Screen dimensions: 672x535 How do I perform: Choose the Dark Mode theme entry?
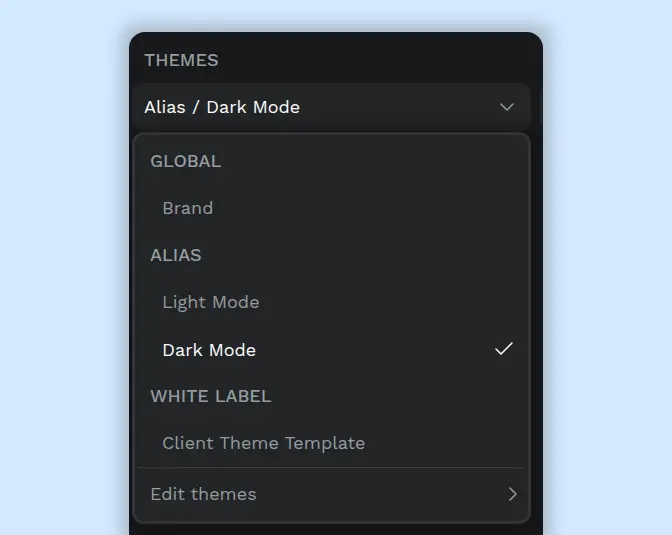point(209,350)
